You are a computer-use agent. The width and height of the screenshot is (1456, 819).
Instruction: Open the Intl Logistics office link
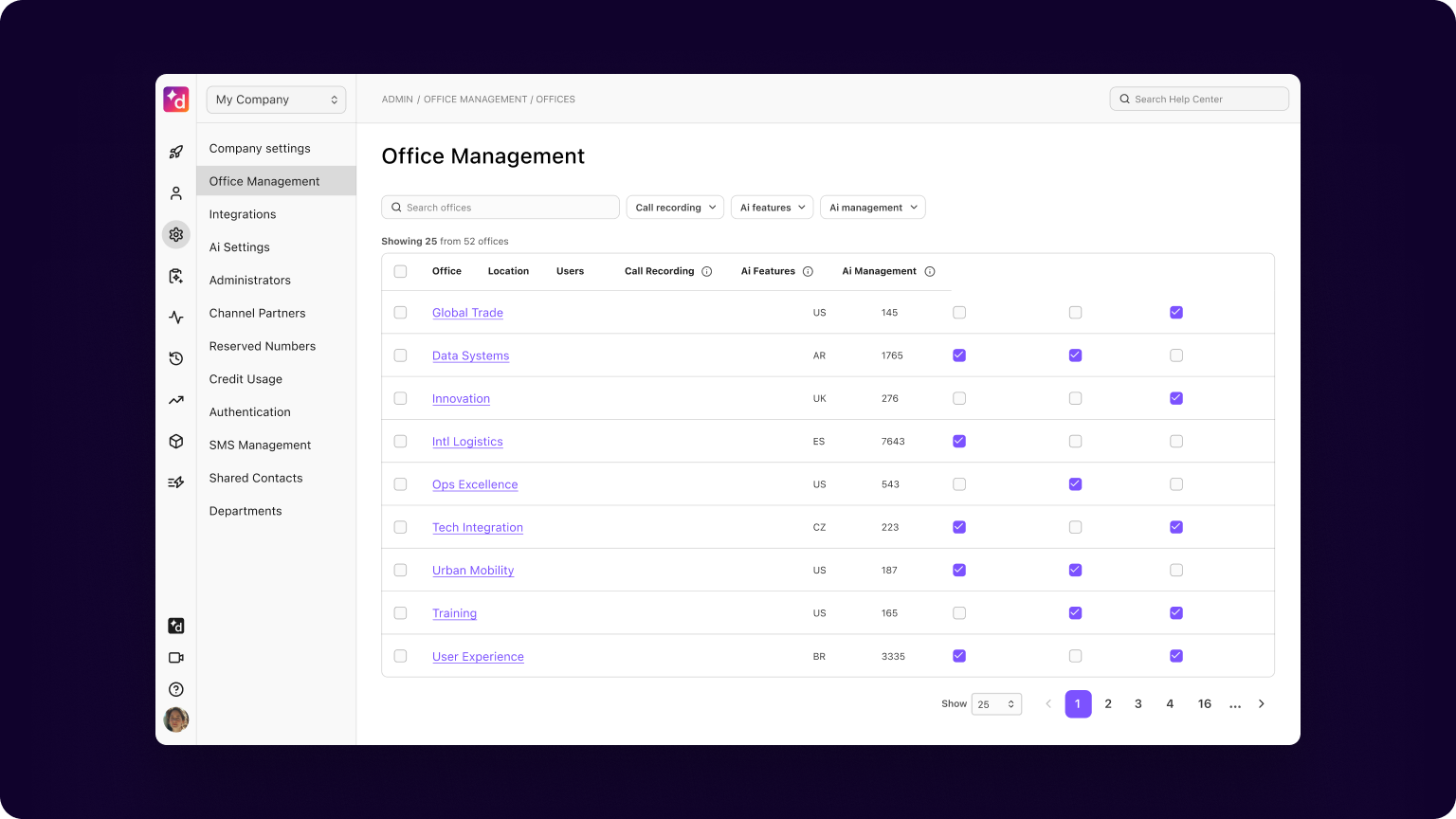click(x=467, y=442)
